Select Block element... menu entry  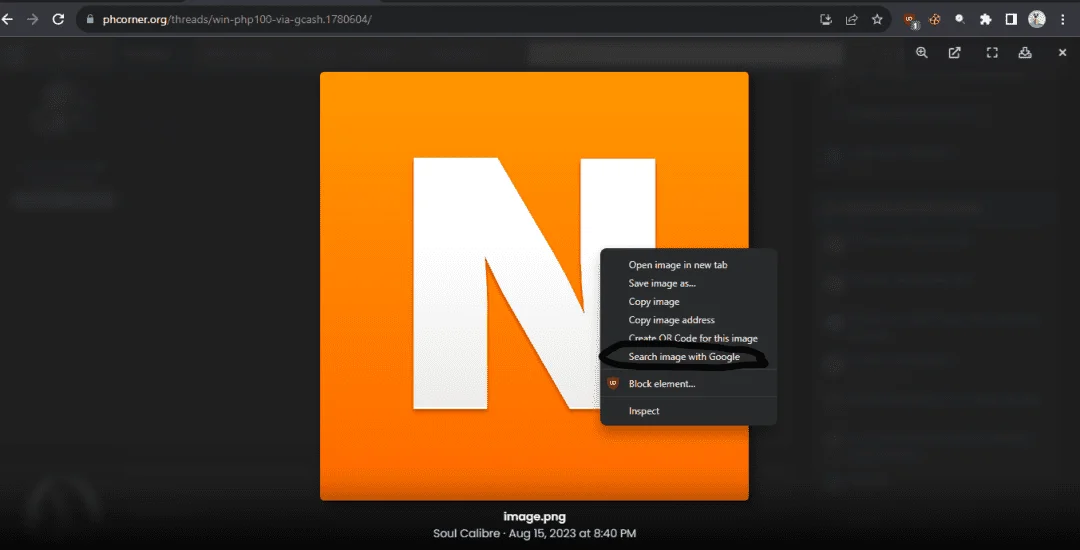(x=688, y=383)
